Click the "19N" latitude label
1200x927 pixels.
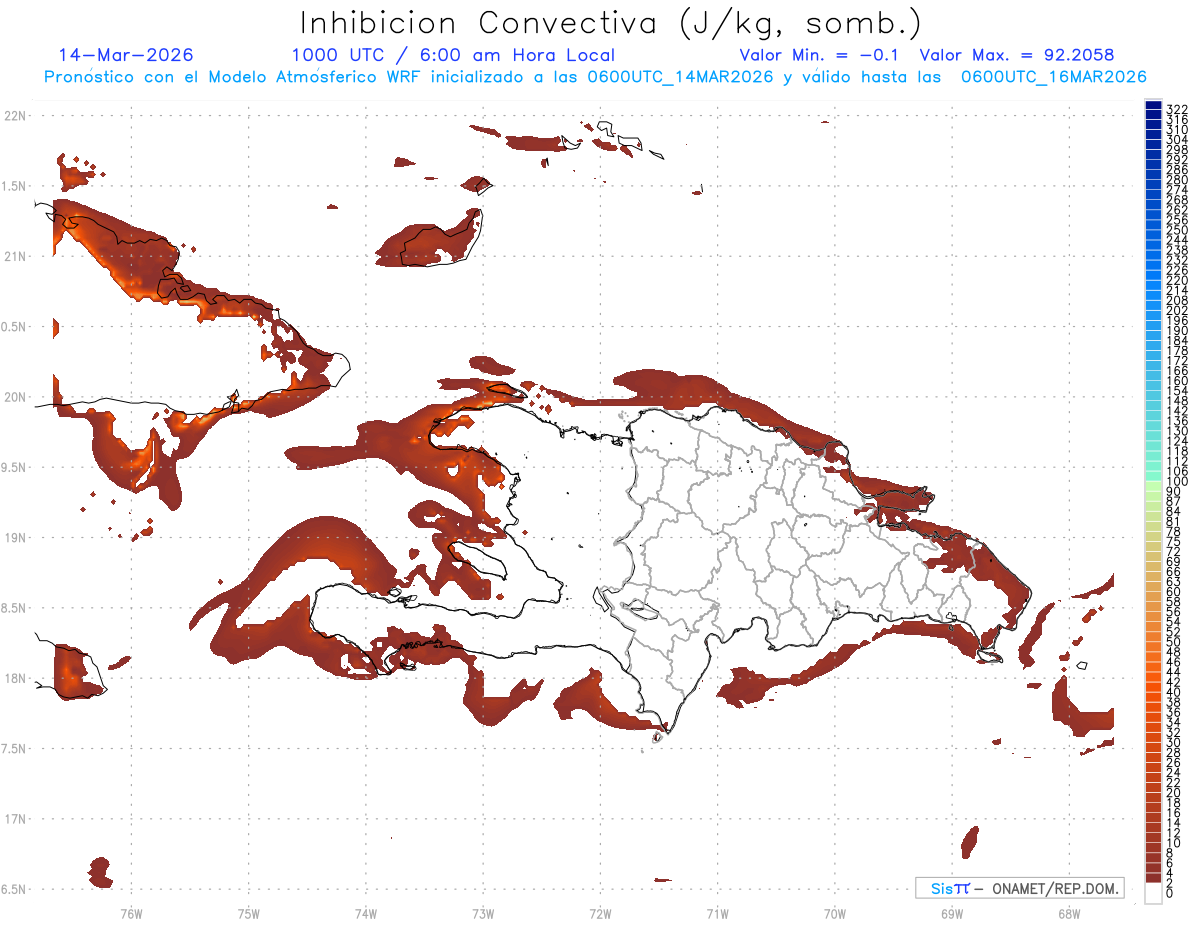pyautogui.click(x=14, y=537)
